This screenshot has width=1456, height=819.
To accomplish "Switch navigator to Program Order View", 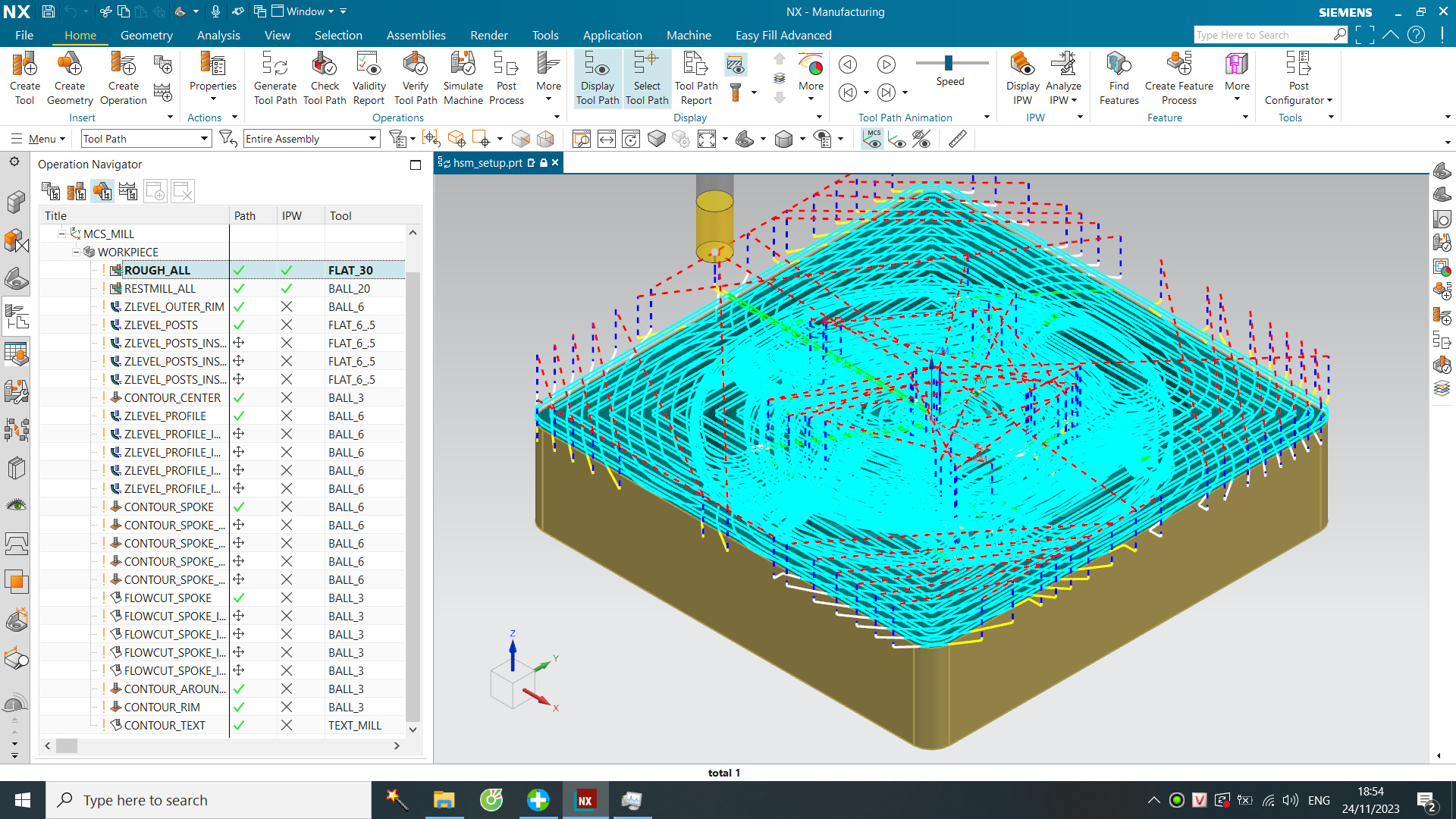I will coord(51,191).
